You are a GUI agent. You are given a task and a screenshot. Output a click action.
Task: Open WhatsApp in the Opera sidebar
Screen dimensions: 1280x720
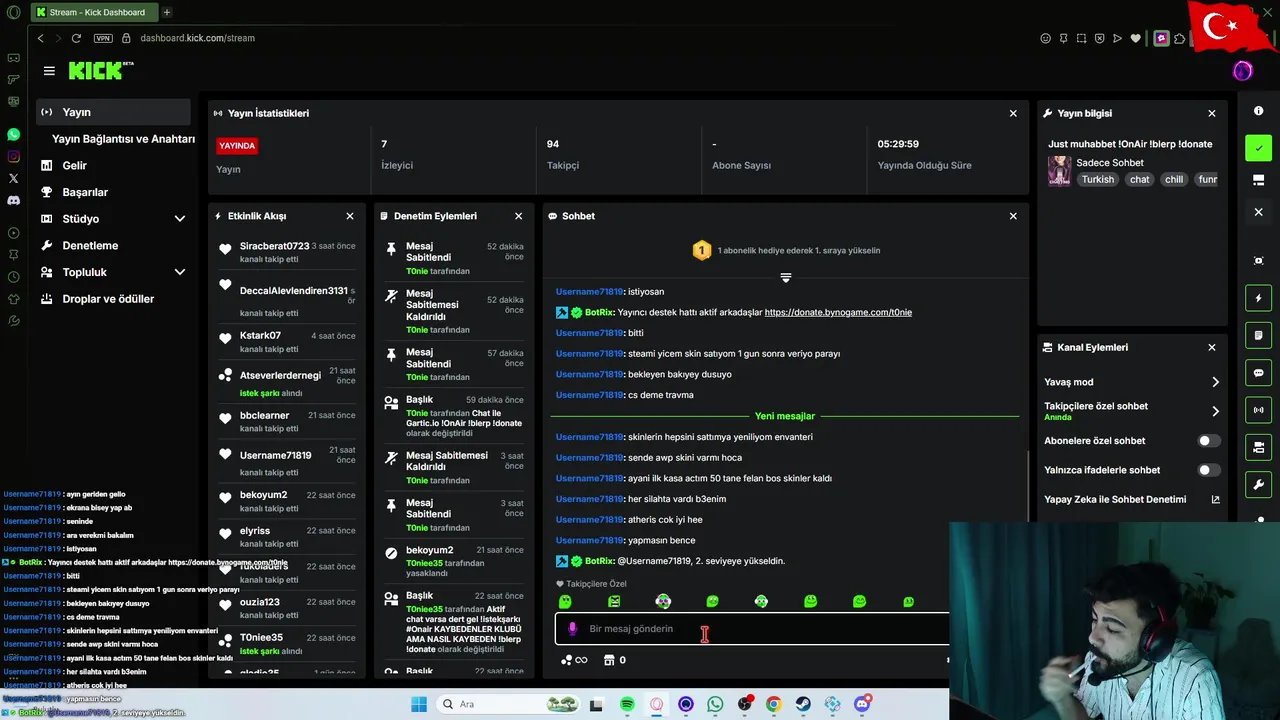[13, 134]
